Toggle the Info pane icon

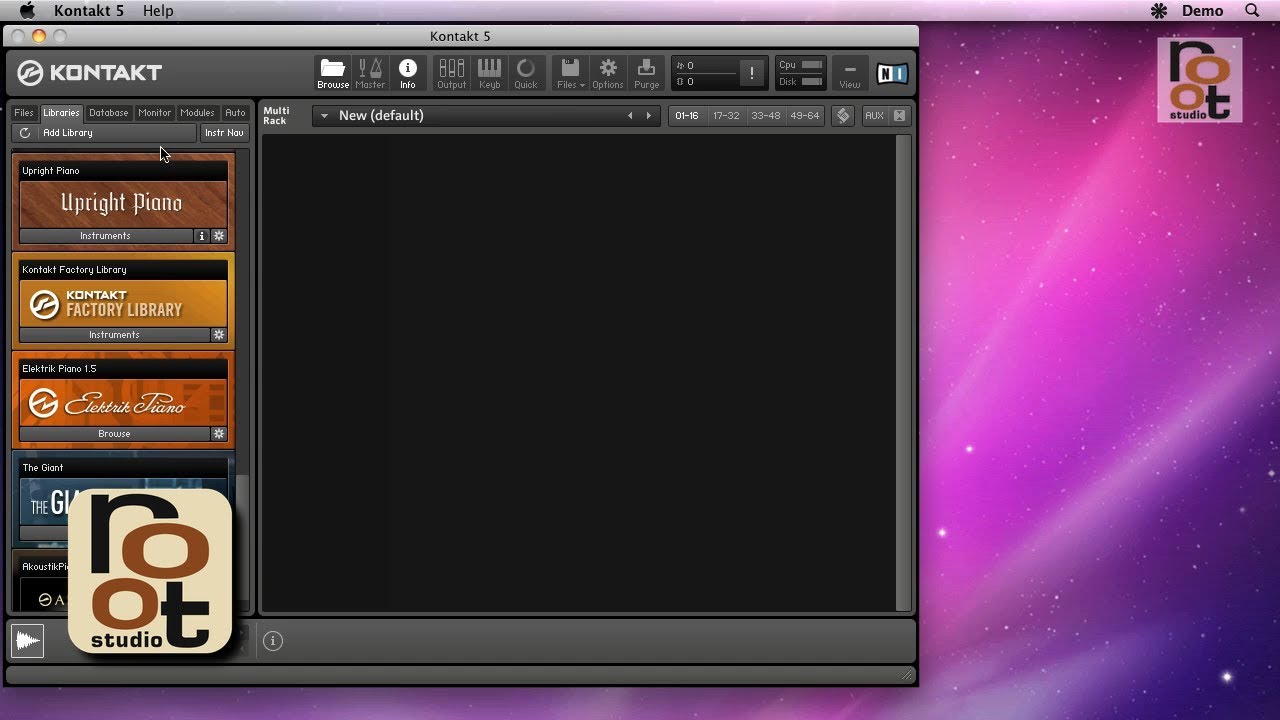408,72
